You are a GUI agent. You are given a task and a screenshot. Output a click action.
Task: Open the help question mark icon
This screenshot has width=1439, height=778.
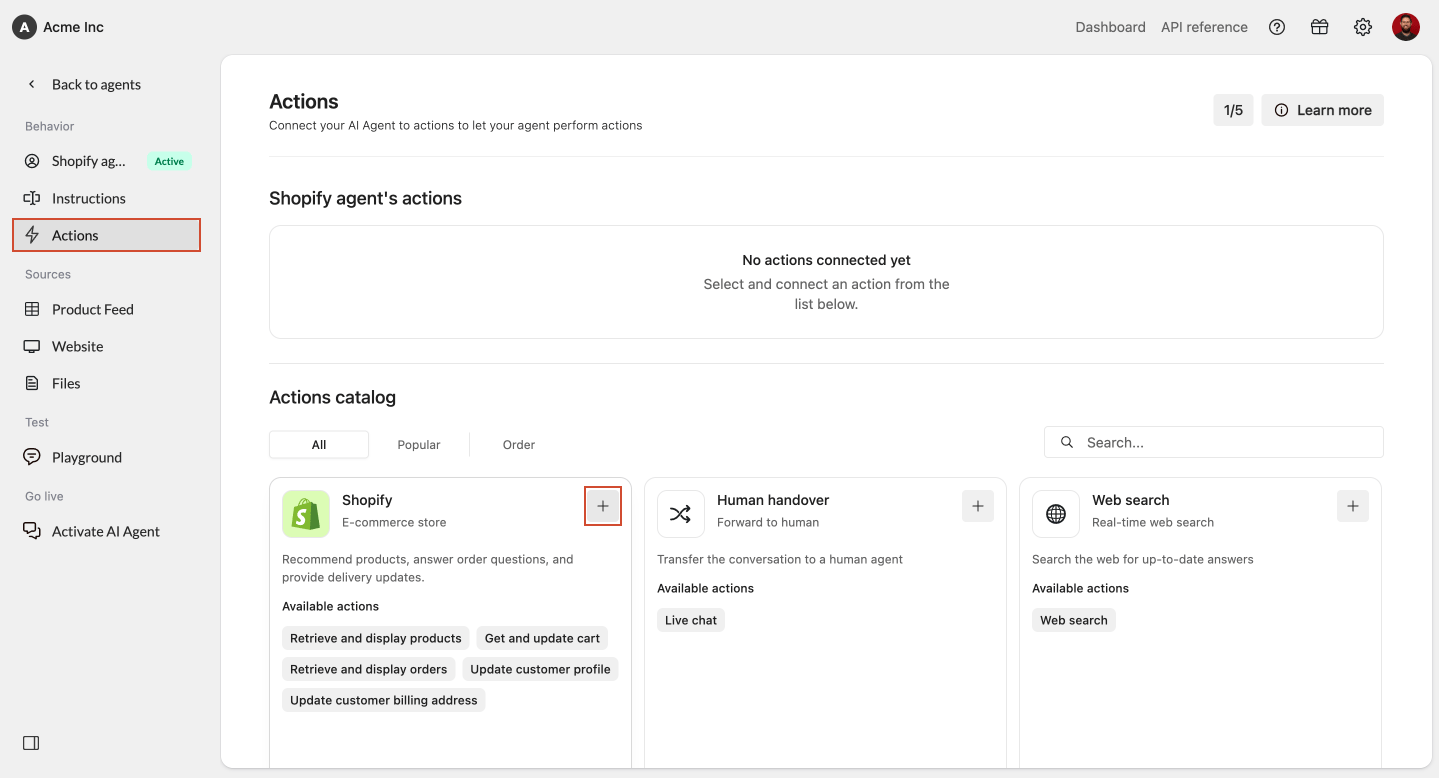pyautogui.click(x=1277, y=27)
